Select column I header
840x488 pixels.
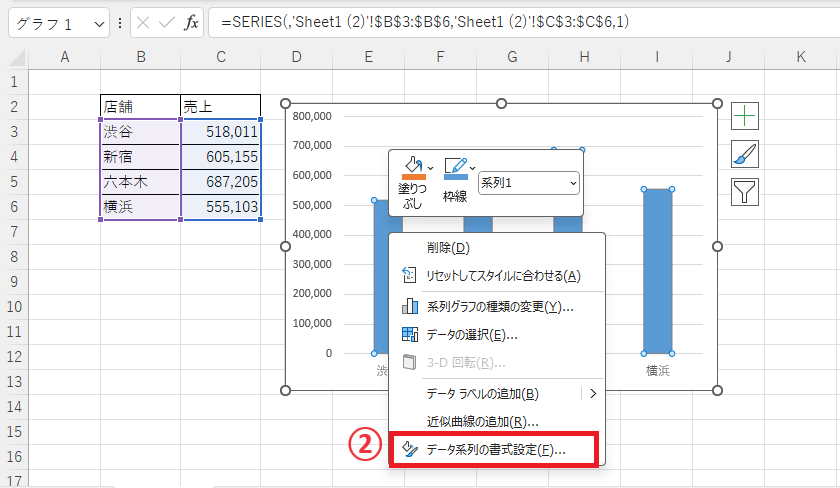pyautogui.click(x=657, y=57)
